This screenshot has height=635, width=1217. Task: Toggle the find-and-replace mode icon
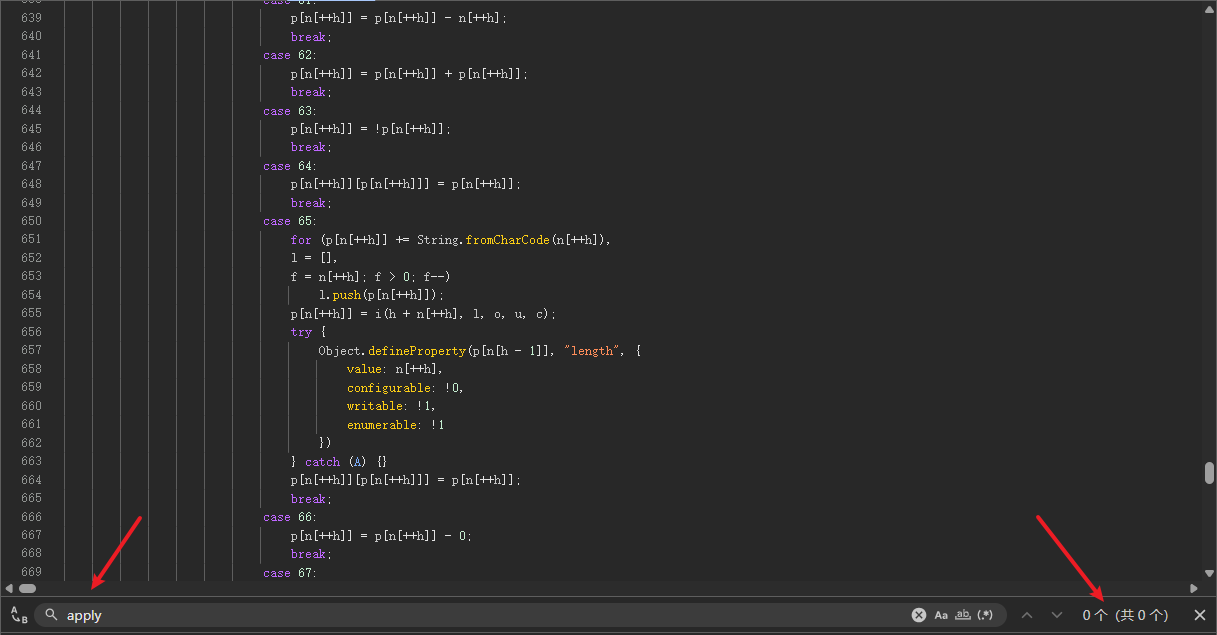click(18, 615)
